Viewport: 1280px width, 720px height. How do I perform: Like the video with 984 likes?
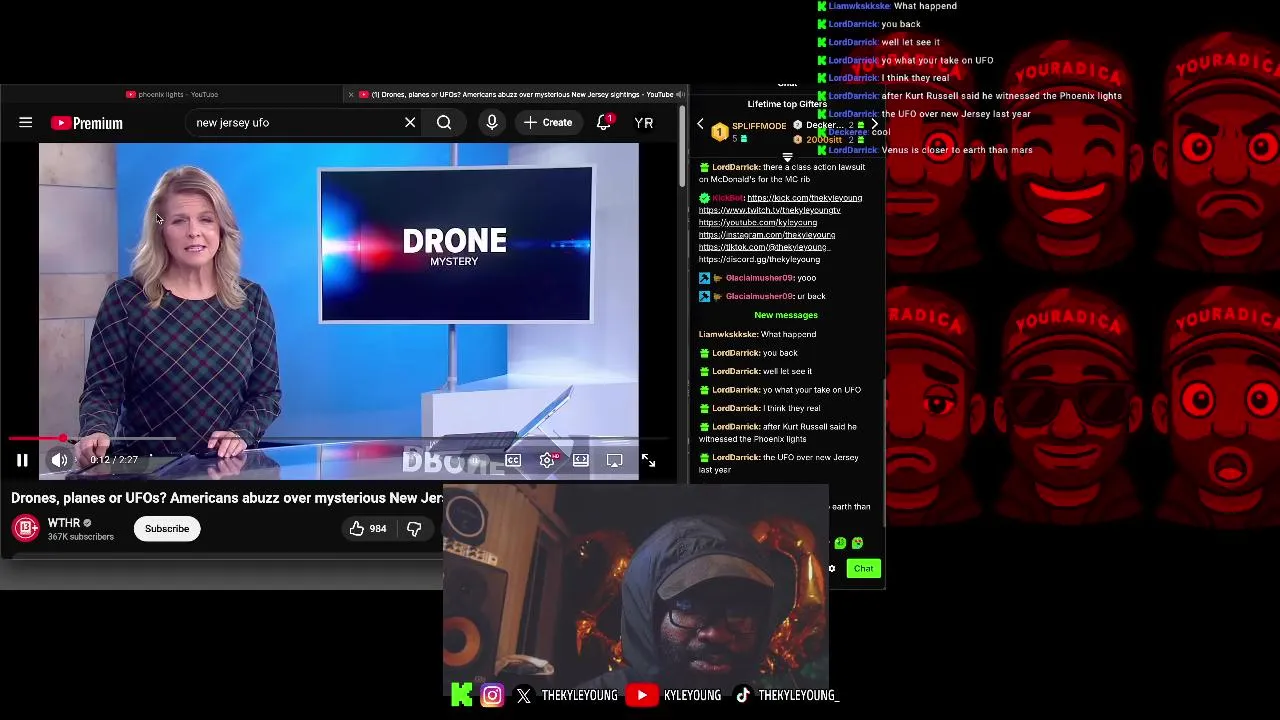[x=368, y=529]
